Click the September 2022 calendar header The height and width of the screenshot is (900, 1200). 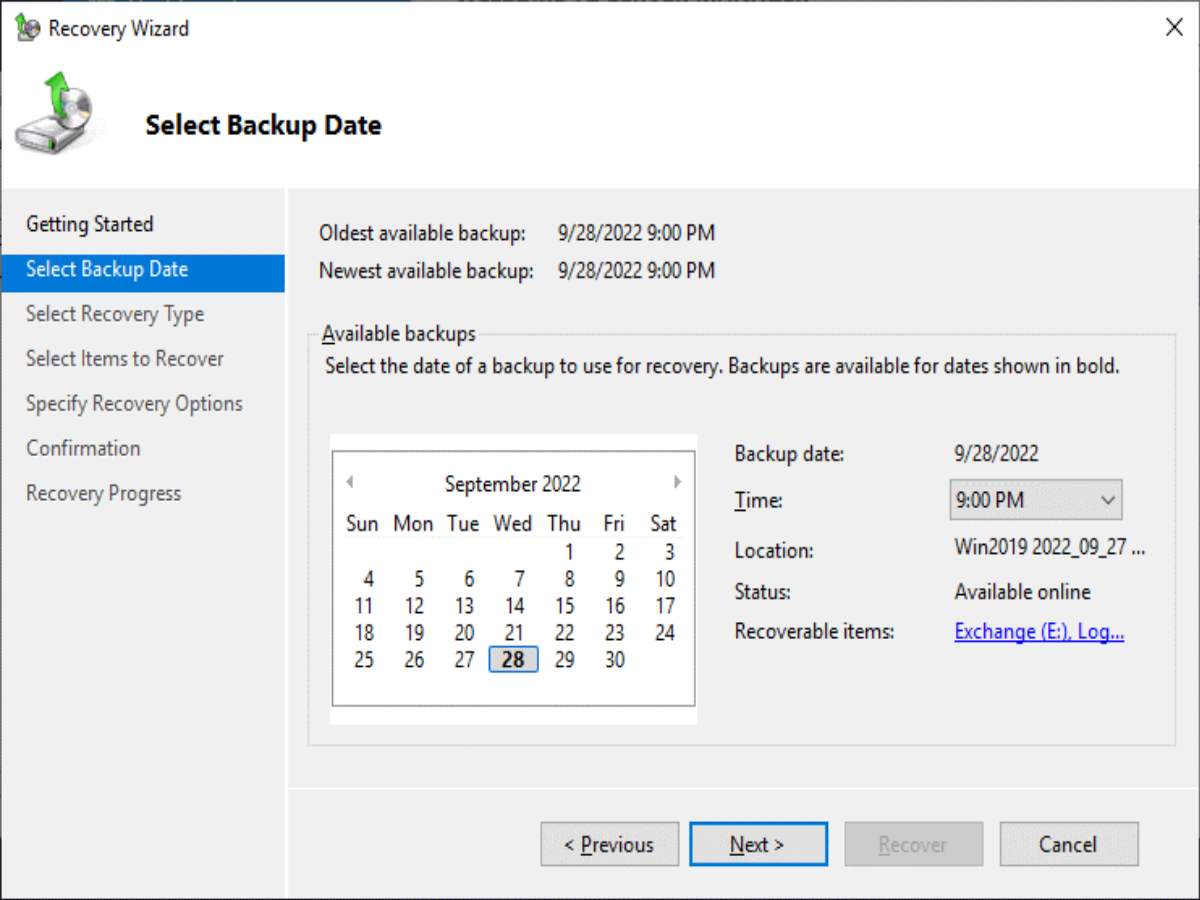click(x=513, y=483)
